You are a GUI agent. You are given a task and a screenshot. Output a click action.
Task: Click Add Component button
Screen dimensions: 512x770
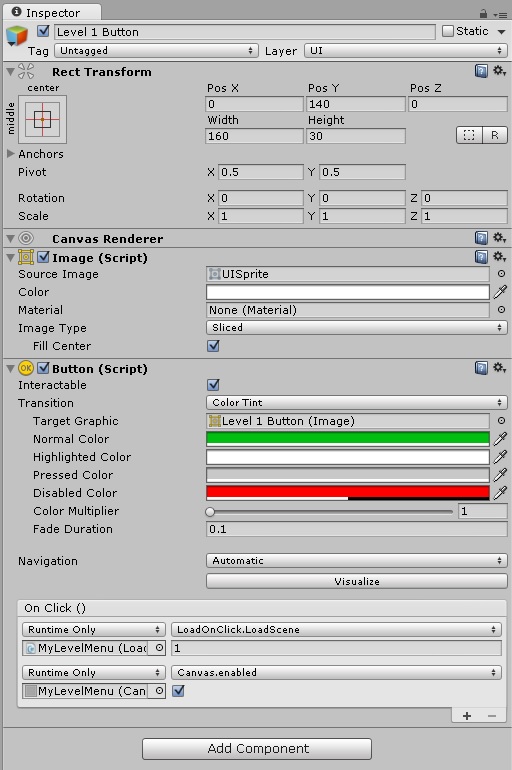[257, 749]
